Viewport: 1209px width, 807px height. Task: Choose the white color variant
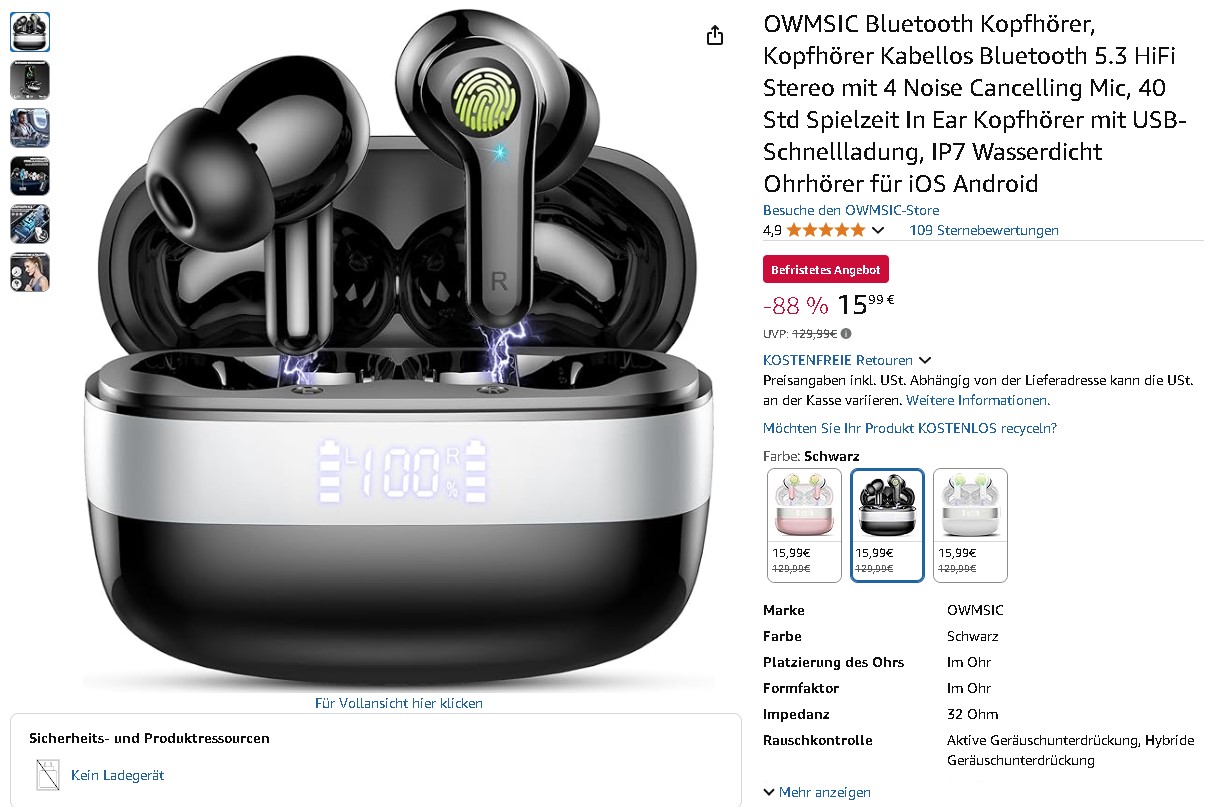click(x=970, y=525)
